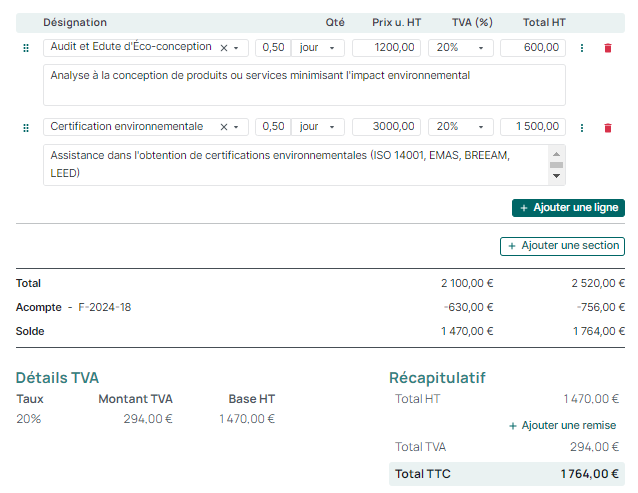Clear the Certification environnementale designation with X
The height and width of the screenshot is (493, 638).
point(223,128)
